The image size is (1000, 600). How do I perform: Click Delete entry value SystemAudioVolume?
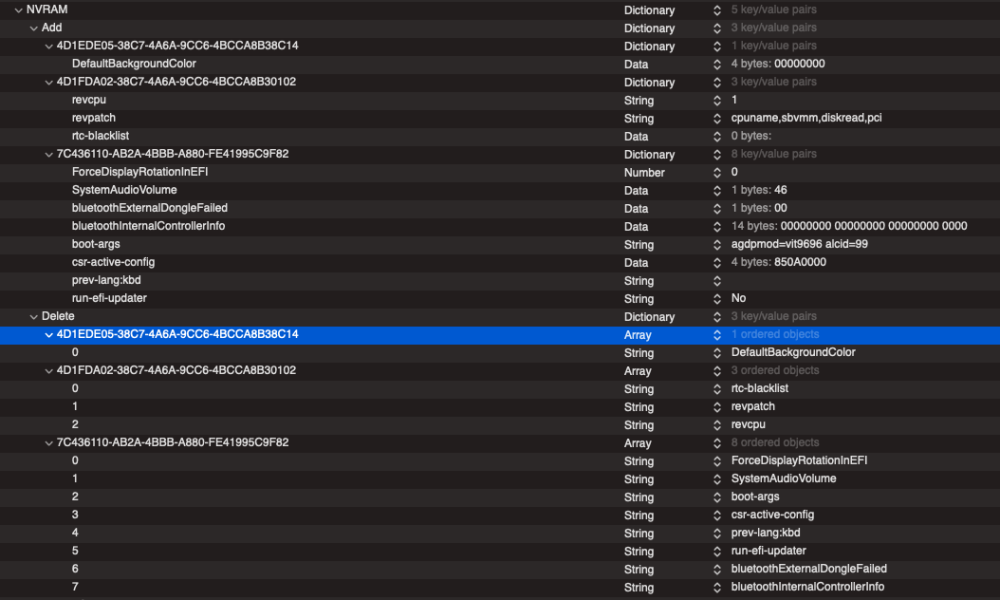[x=784, y=479]
